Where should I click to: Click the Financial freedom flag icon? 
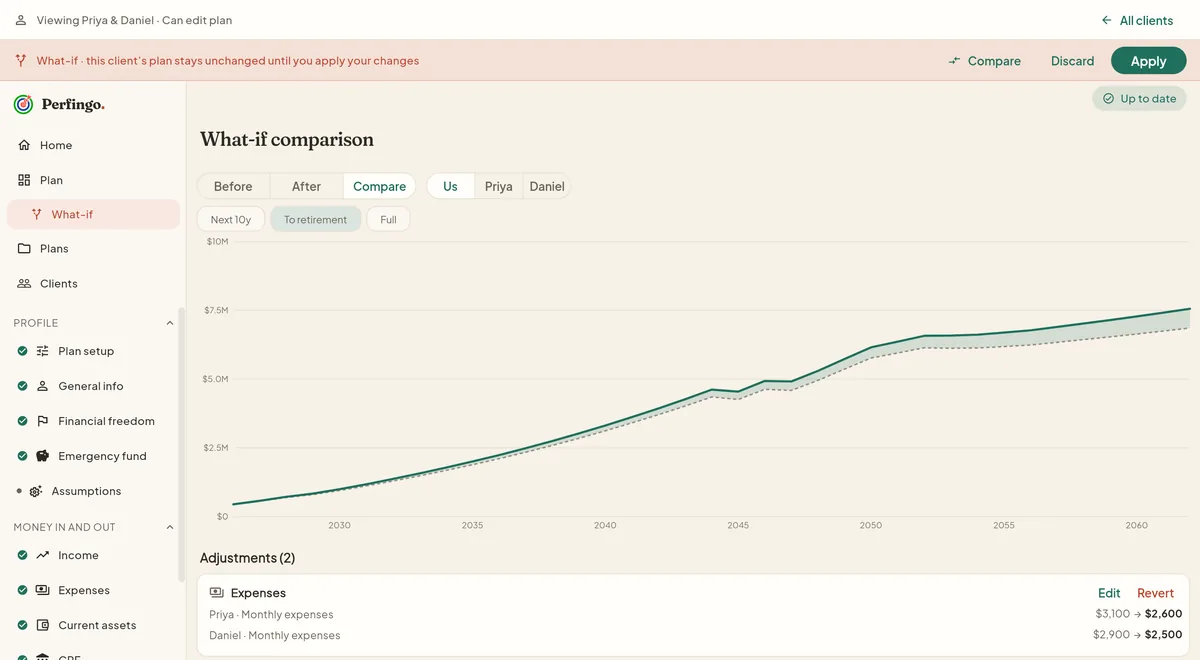42,421
